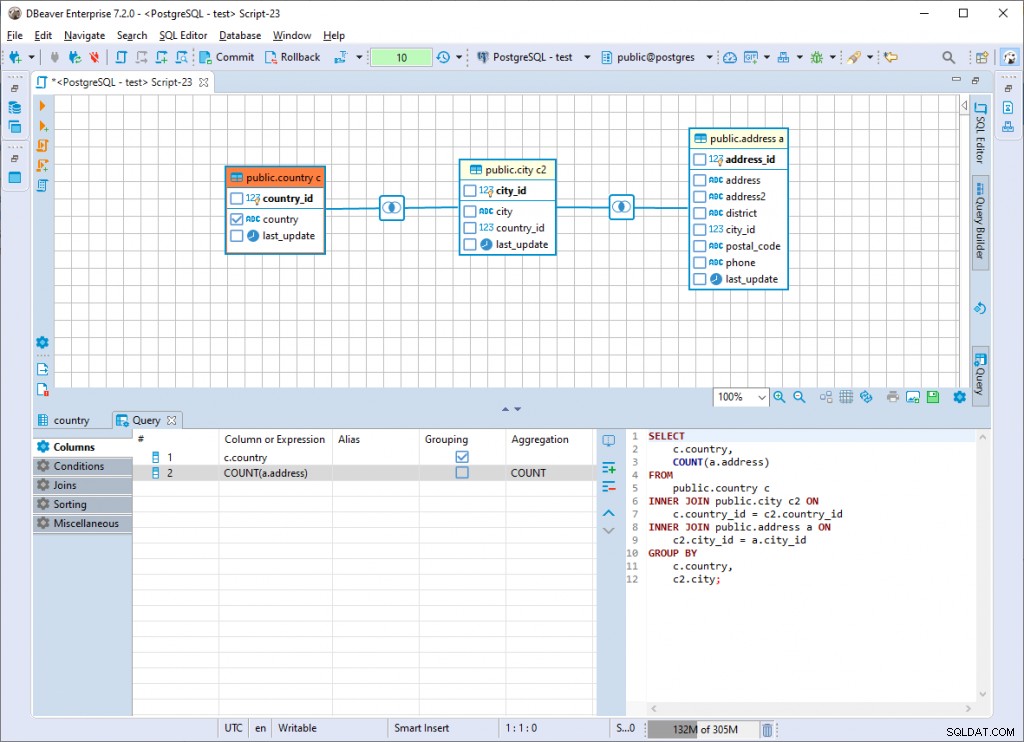Click the public.address table header

pyautogui.click(x=739, y=138)
